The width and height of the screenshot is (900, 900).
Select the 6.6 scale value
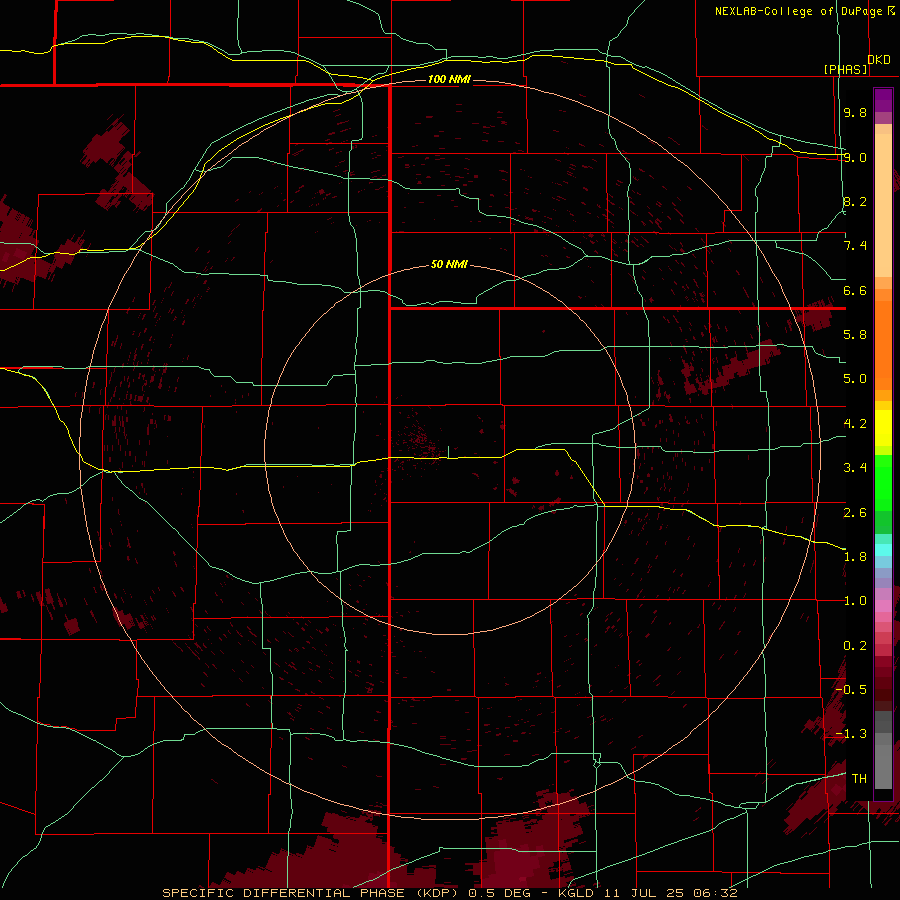(x=855, y=290)
